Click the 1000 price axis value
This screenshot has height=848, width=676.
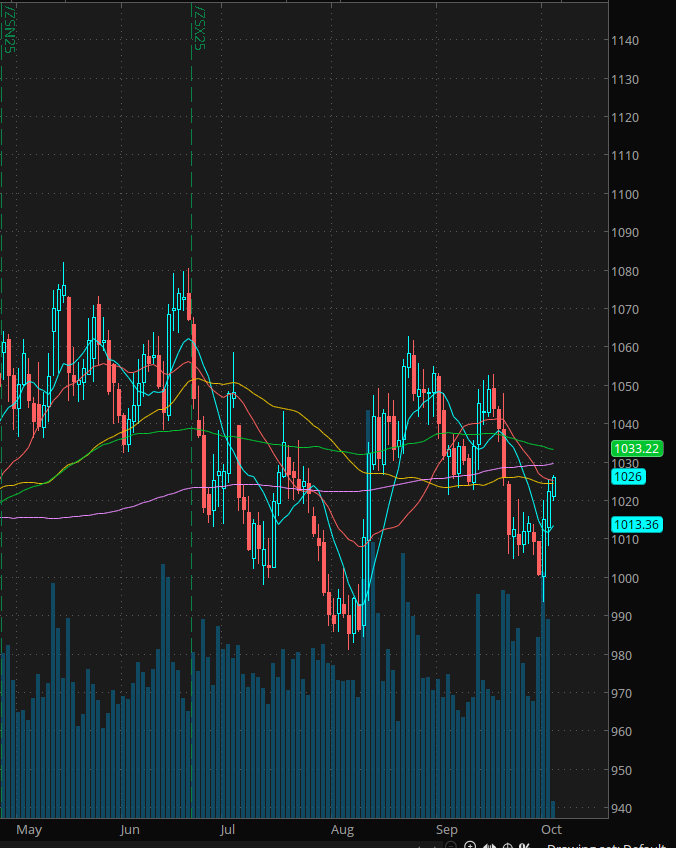(625, 578)
